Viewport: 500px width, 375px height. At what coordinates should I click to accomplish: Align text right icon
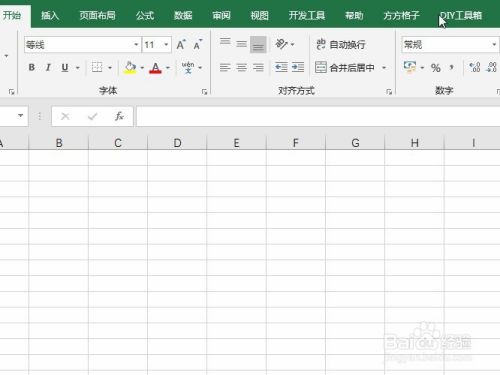click(258, 68)
